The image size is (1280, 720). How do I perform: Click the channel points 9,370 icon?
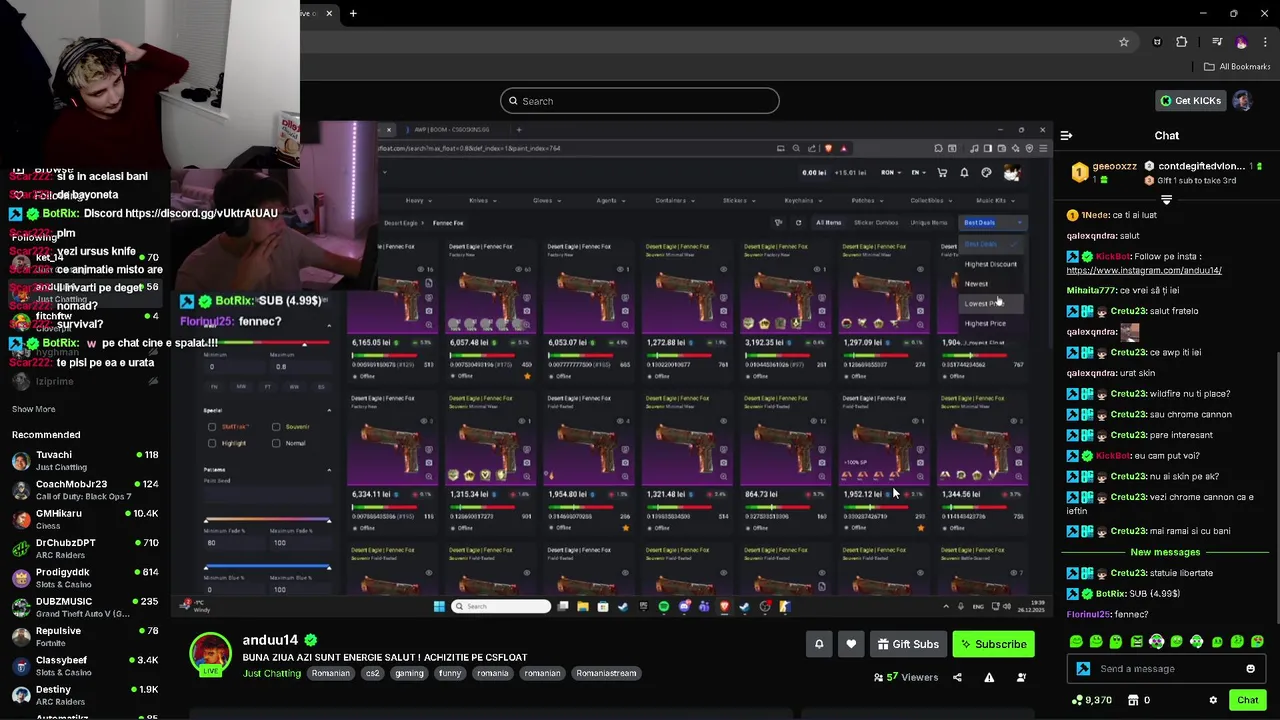tap(1077, 700)
